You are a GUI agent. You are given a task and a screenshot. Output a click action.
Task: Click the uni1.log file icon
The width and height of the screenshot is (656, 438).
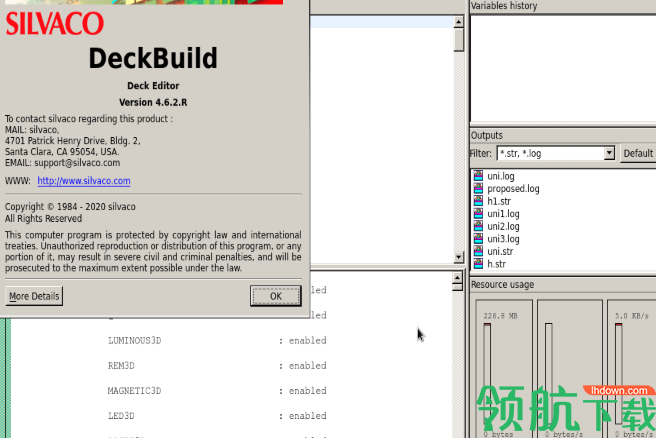478,213
